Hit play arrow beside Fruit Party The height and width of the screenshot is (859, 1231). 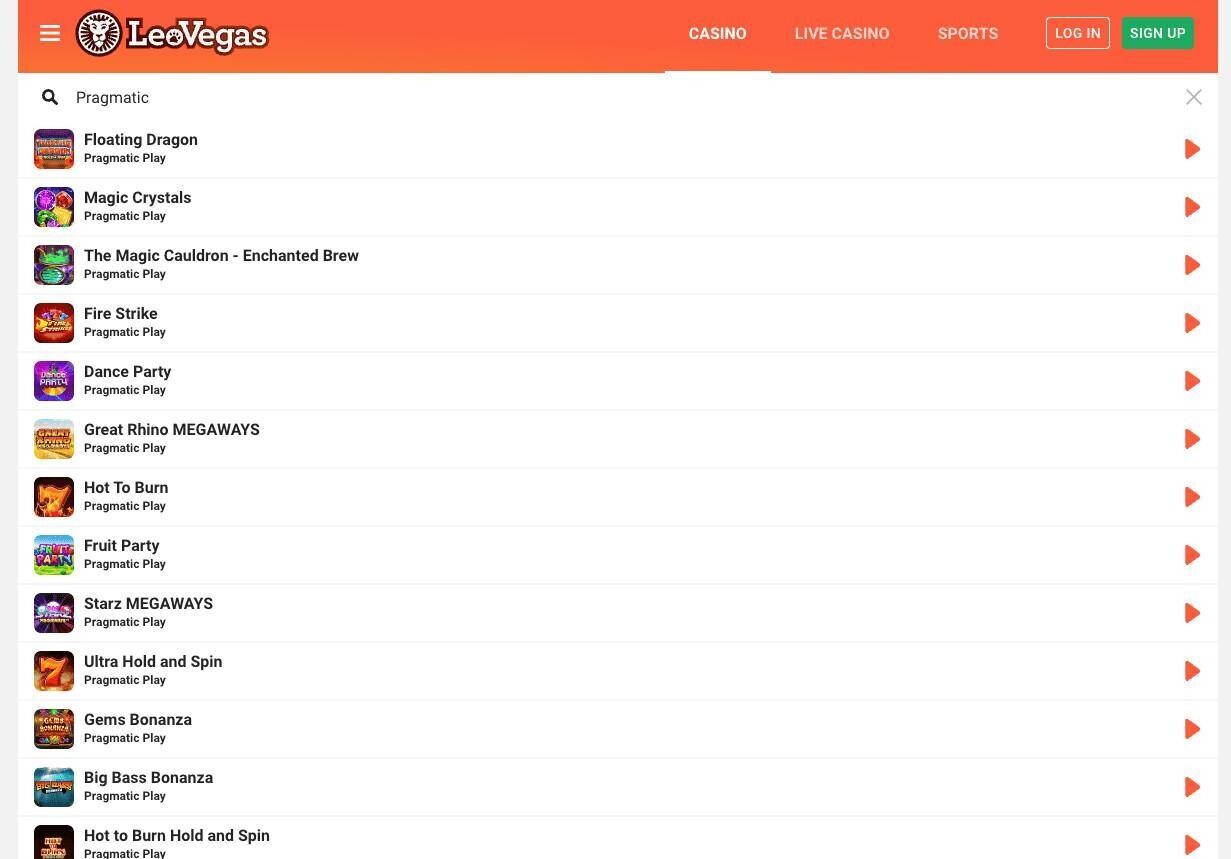click(x=1191, y=555)
